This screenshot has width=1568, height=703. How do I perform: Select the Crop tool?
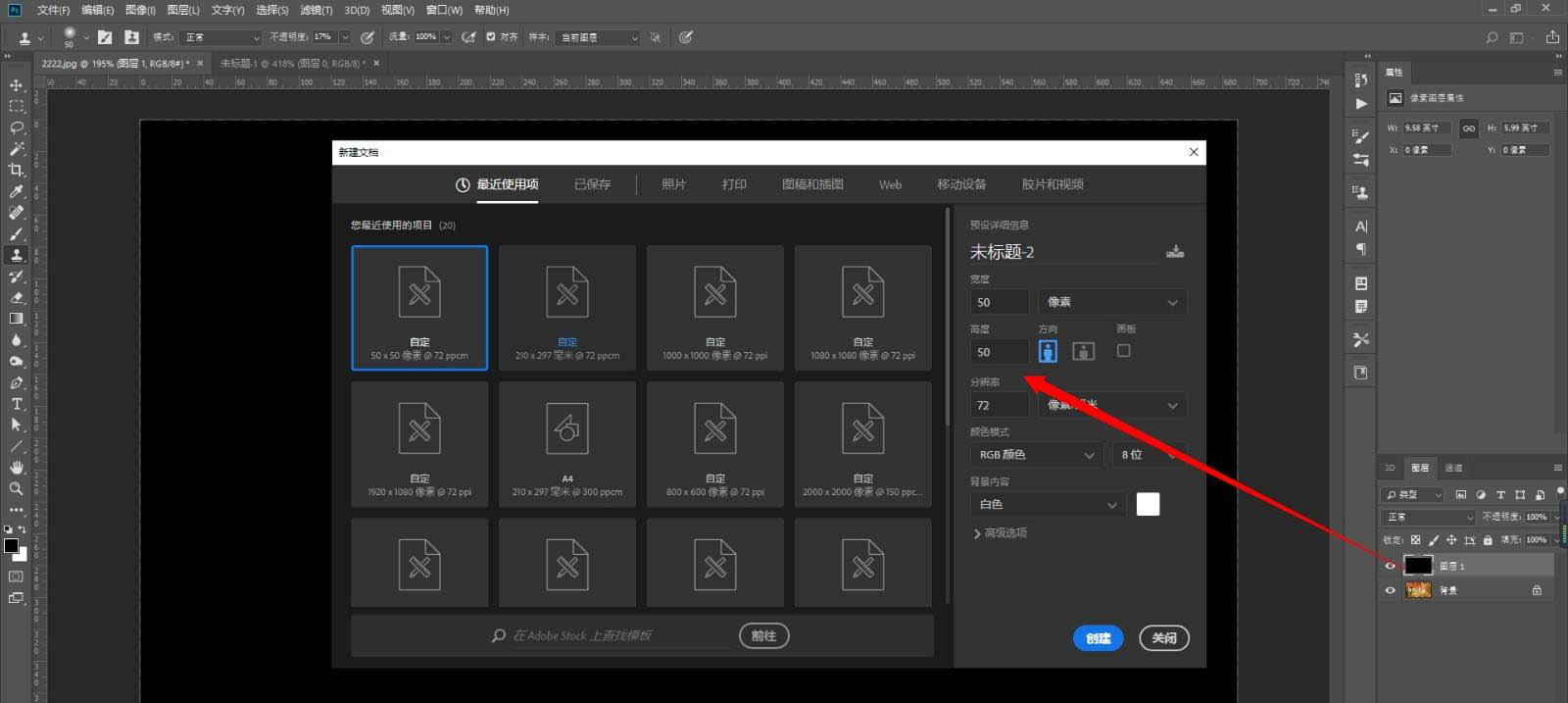[17, 170]
